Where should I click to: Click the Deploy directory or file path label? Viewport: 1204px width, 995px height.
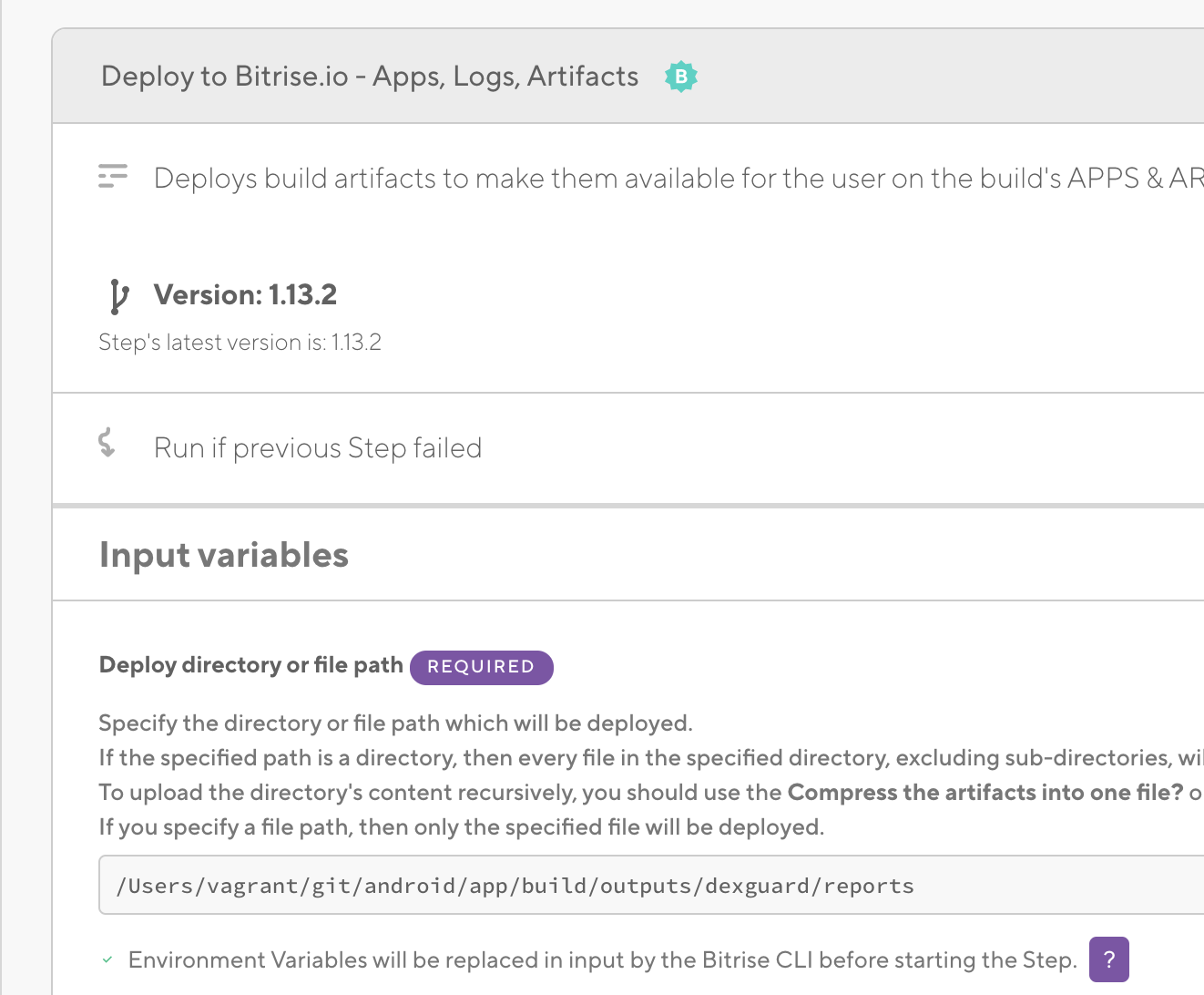(250, 665)
